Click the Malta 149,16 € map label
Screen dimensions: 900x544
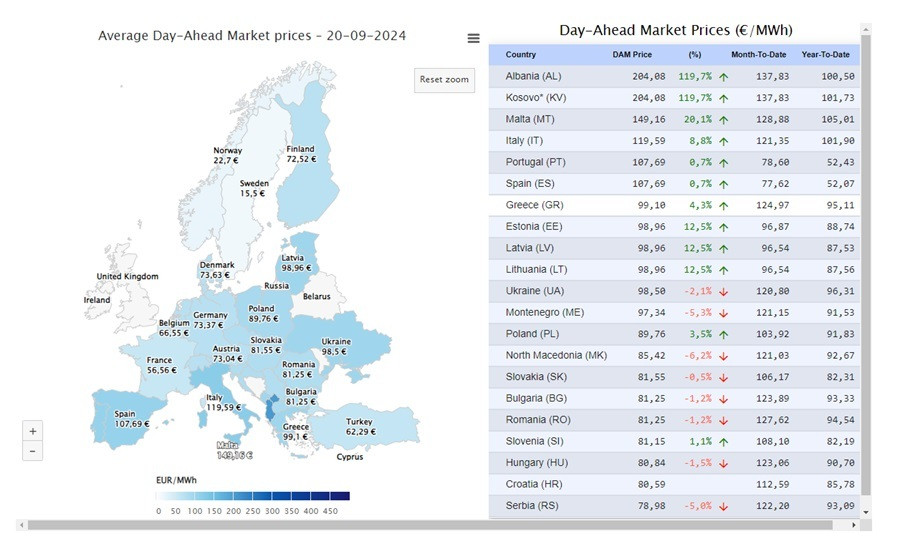234,450
